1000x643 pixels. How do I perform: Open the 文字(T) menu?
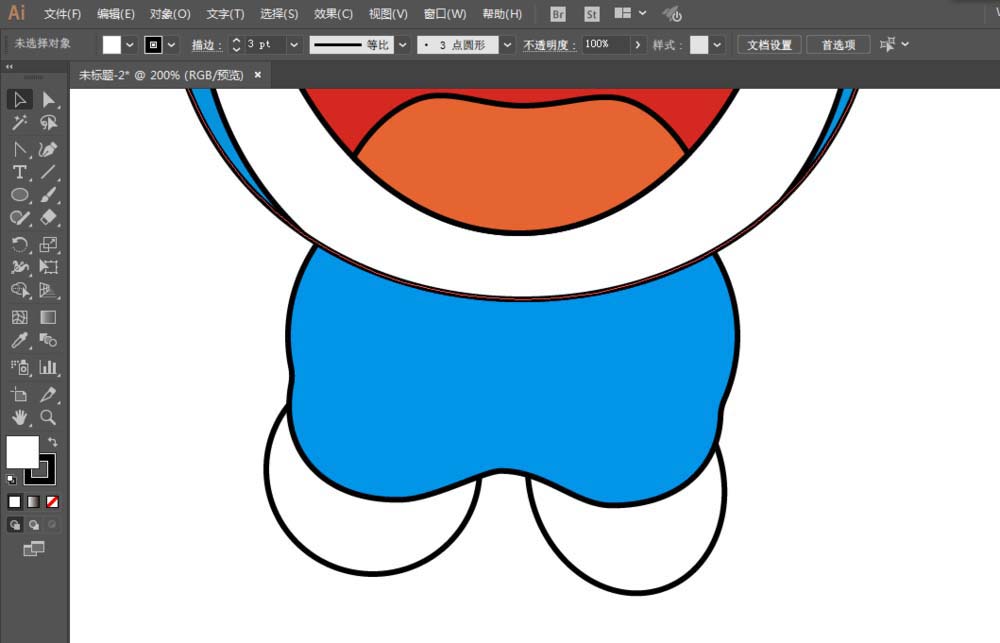[x=225, y=14]
